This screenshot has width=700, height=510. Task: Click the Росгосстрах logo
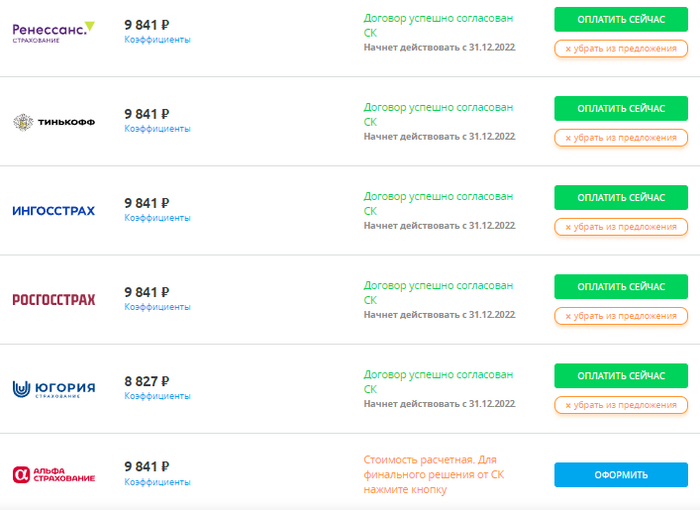(53, 300)
